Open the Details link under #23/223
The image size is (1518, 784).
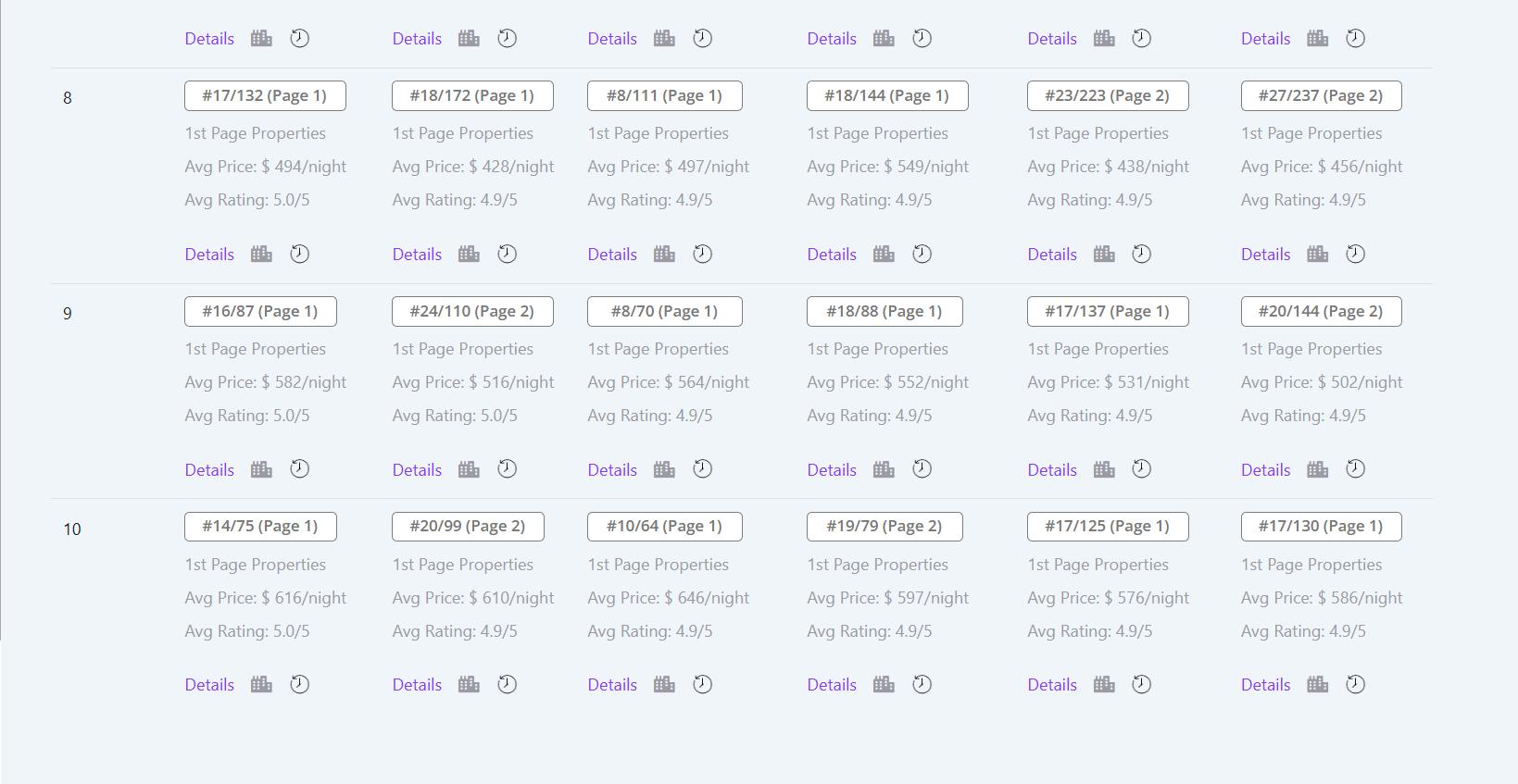pyautogui.click(x=1052, y=254)
